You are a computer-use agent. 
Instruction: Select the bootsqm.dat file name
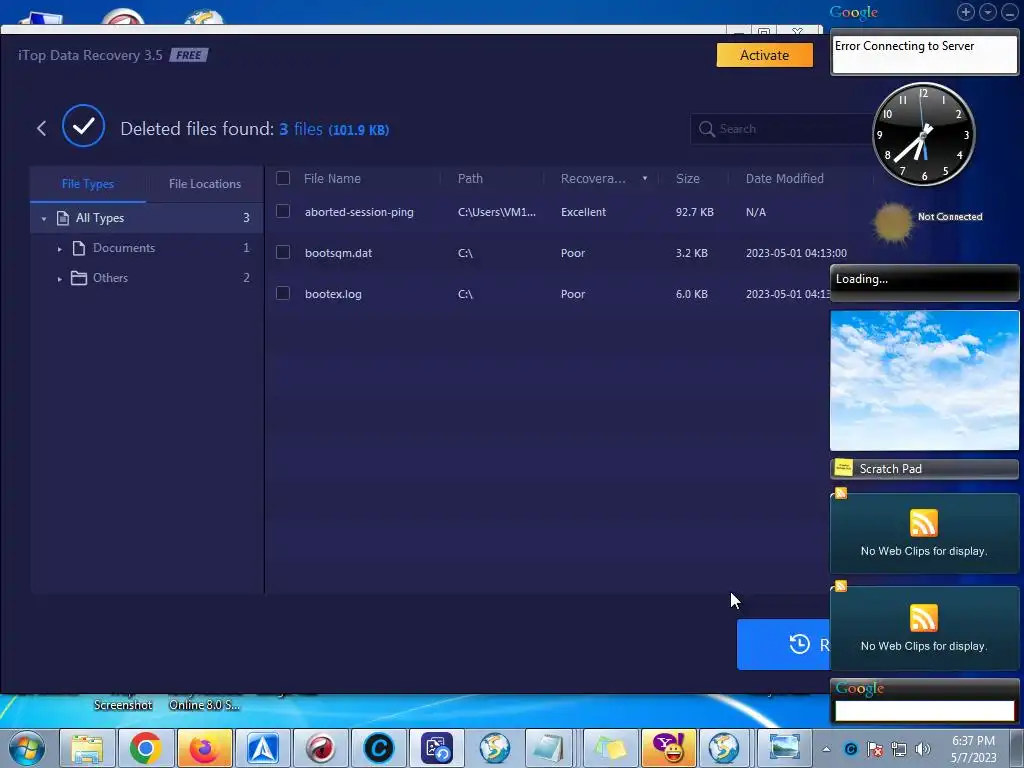(338, 253)
